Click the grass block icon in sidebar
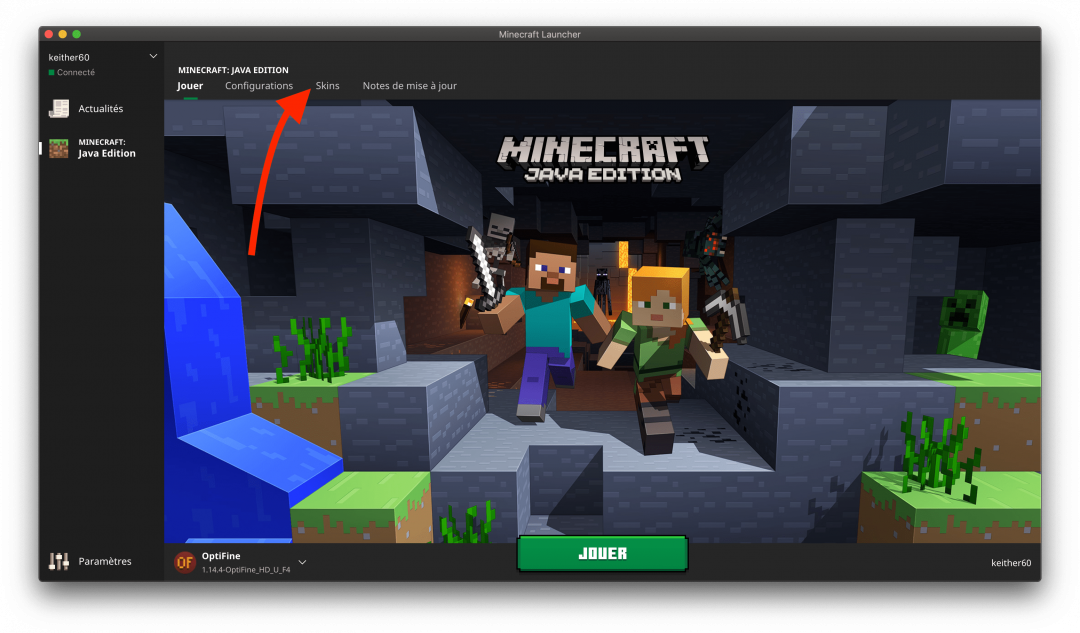Viewport: 1080px width, 633px height. click(x=59, y=148)
